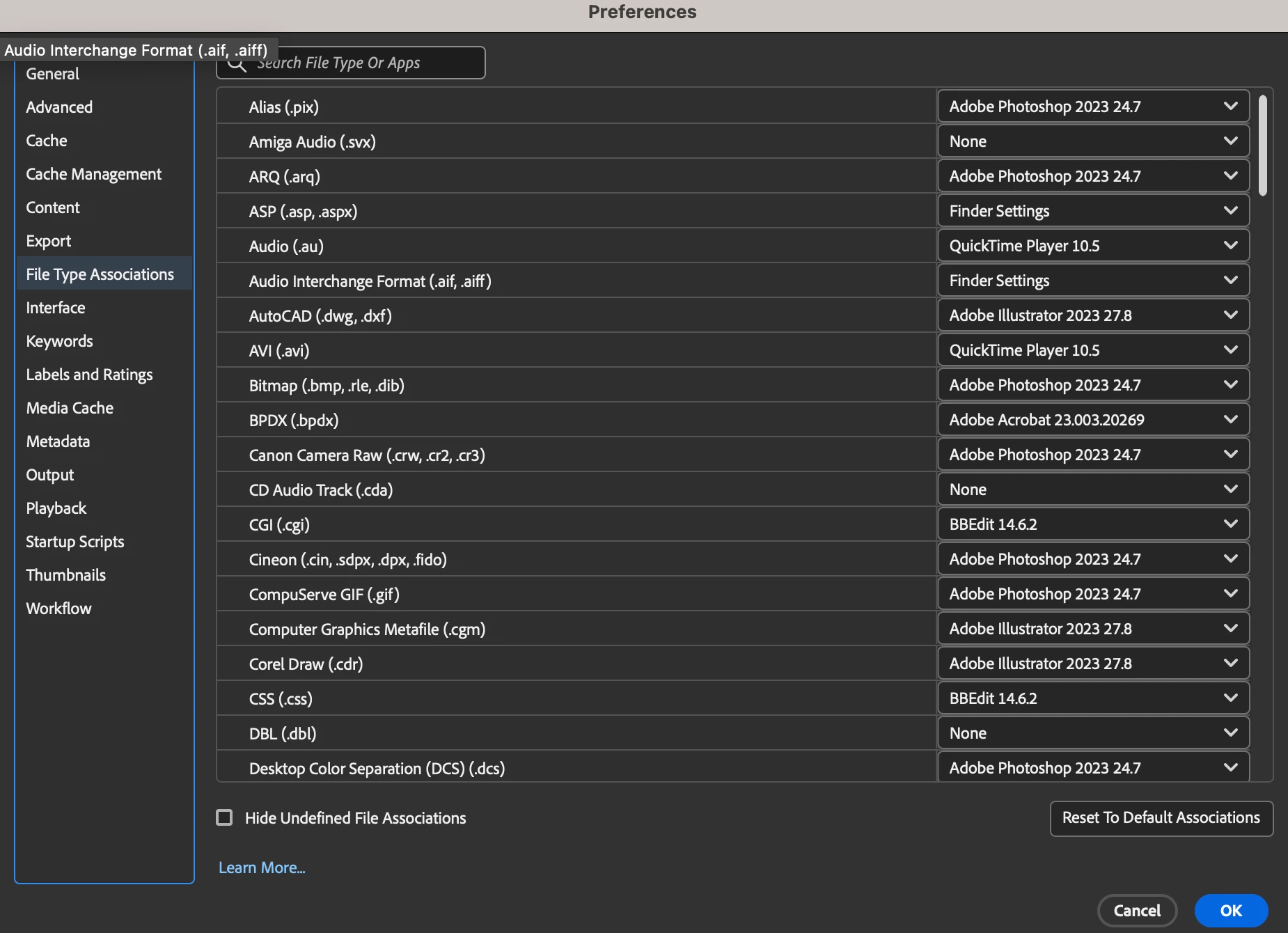Open the Bitmap (.bmp) application dropdown
This screenshot has height=933, width=1288.
click(1093, 385)
